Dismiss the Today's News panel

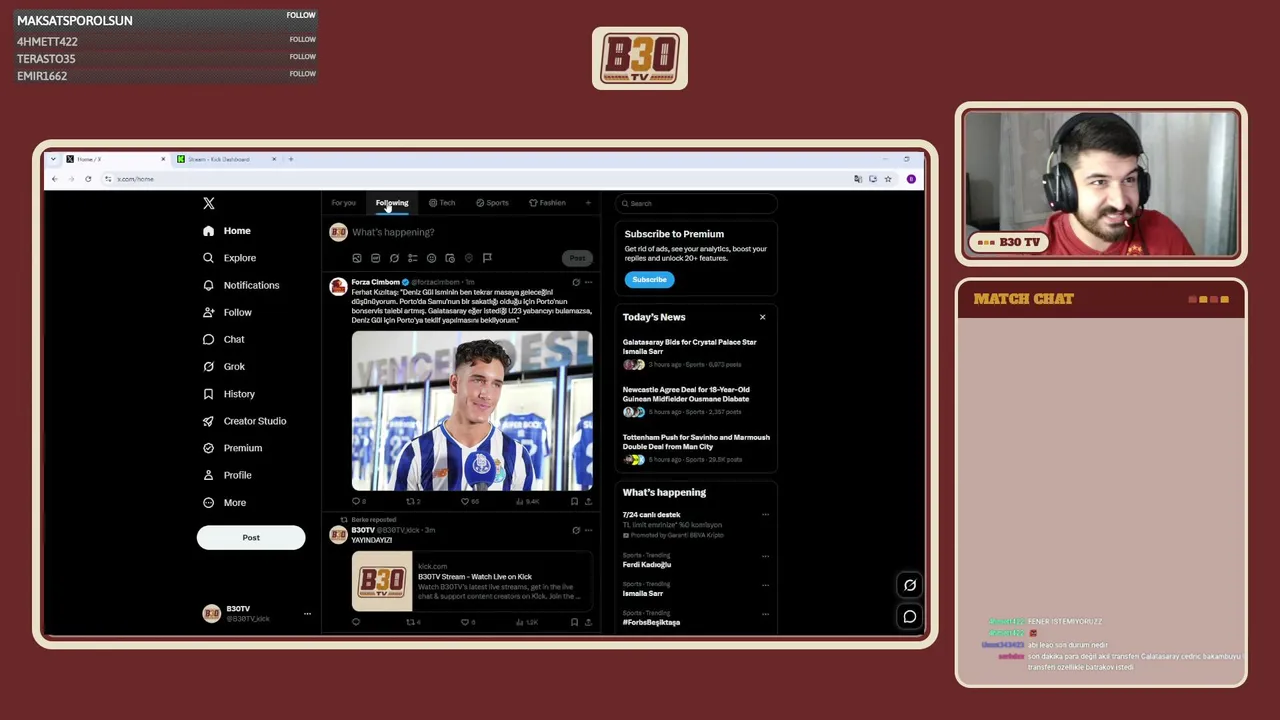click(762, 317)
